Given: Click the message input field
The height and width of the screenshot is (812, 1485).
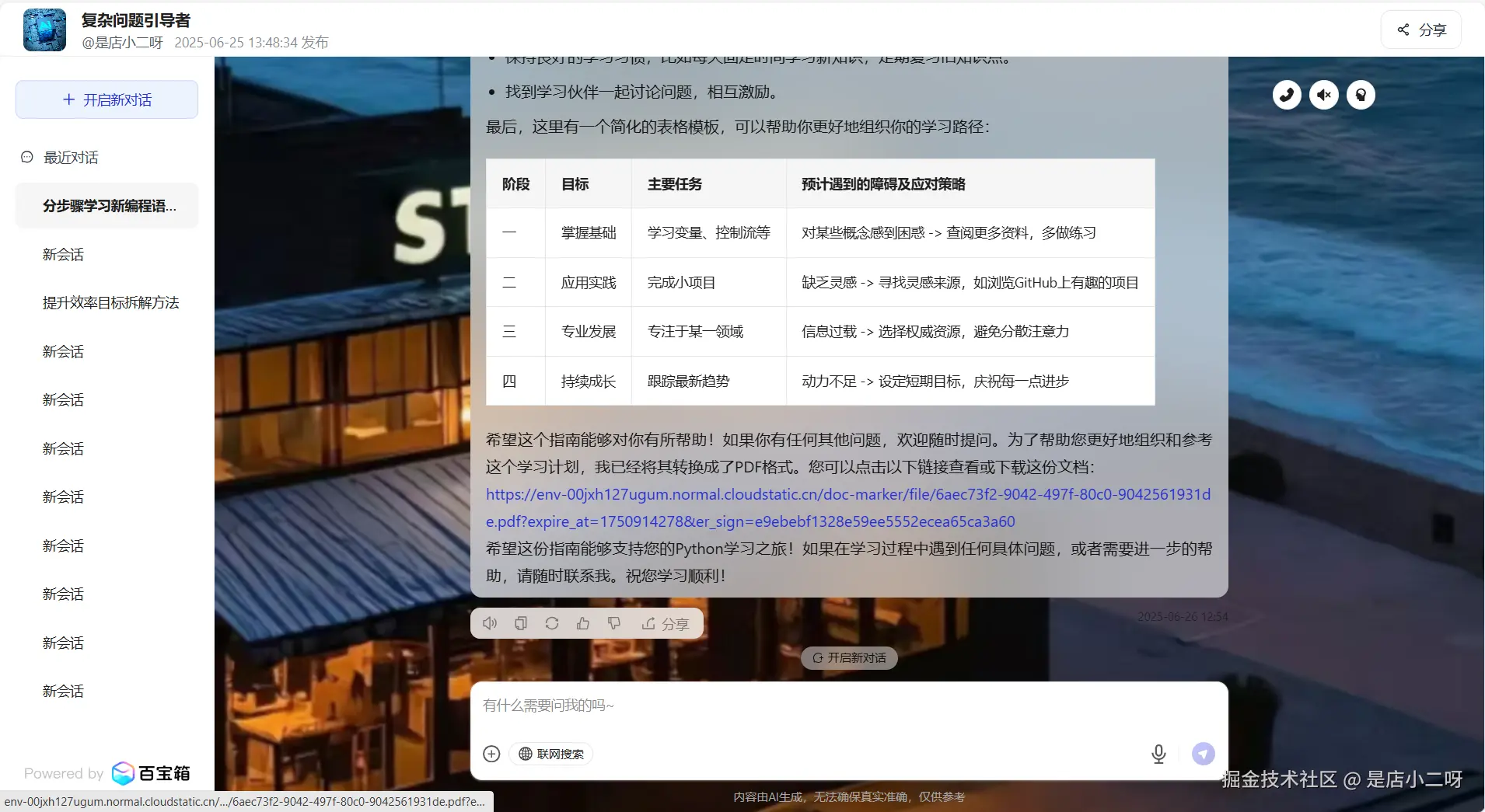Looking at the screenshot, I should click(849, 706).
